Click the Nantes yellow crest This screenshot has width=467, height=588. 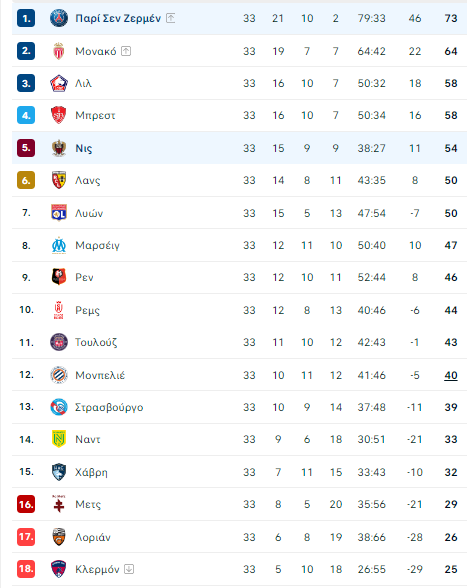[x=59, y=439]
